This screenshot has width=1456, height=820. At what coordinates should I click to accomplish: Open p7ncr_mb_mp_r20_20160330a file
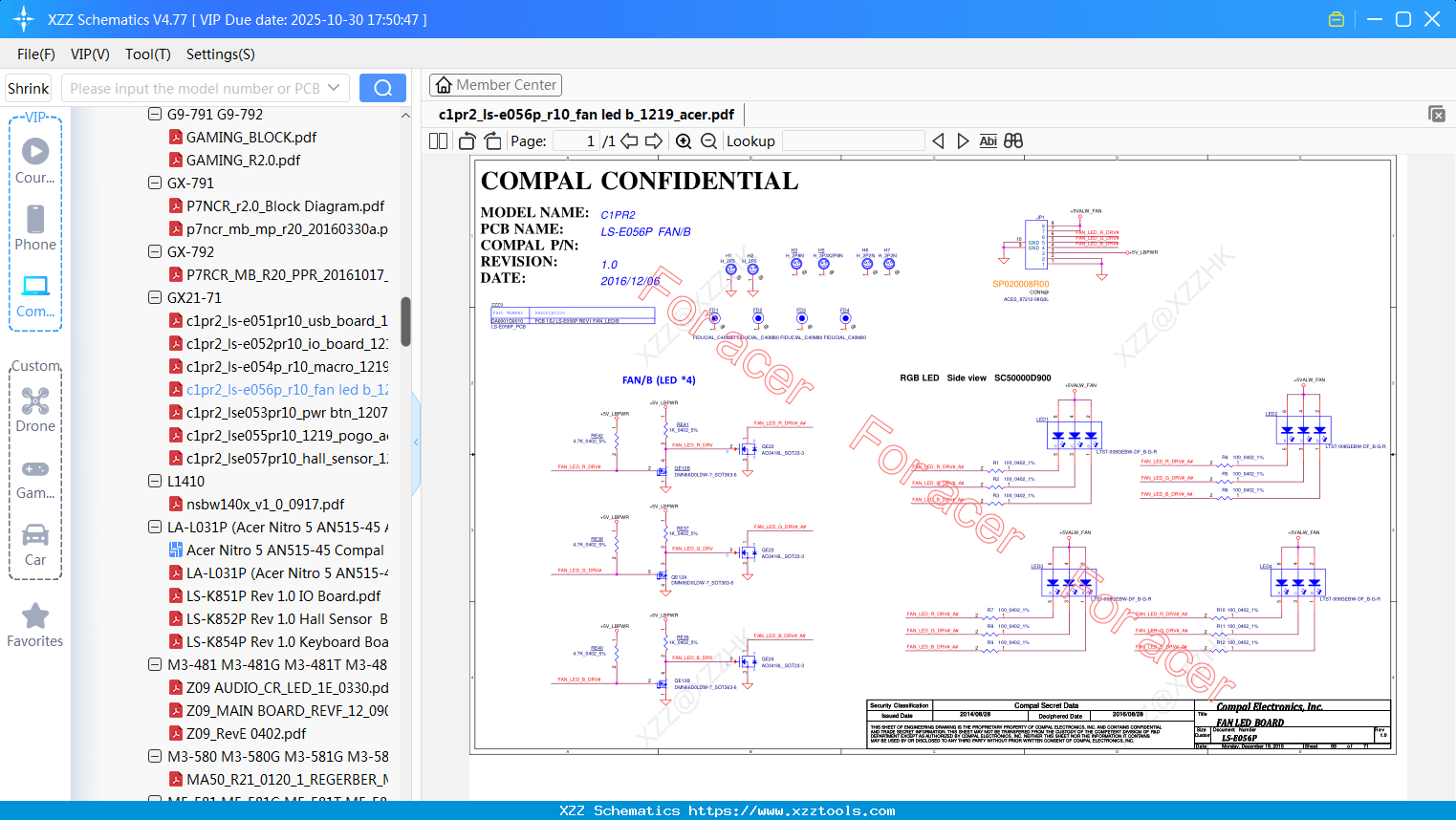[x=278, y=228]
